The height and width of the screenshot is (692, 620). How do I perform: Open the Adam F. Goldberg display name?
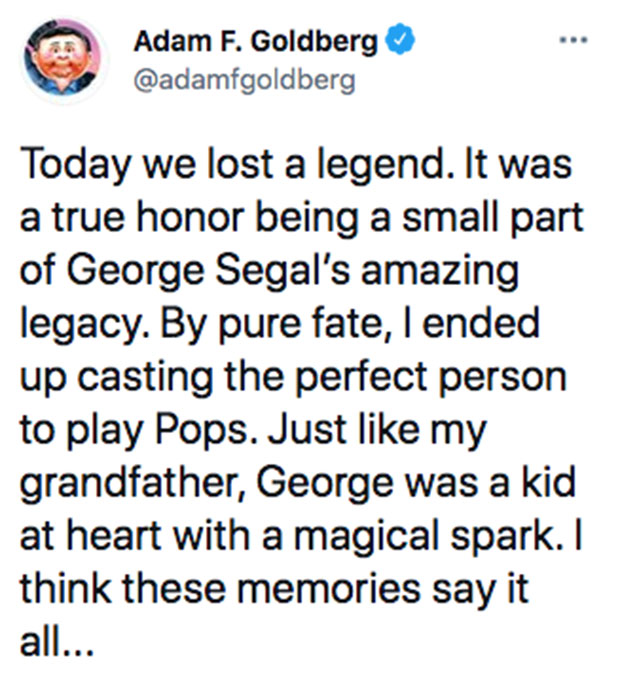256,43
